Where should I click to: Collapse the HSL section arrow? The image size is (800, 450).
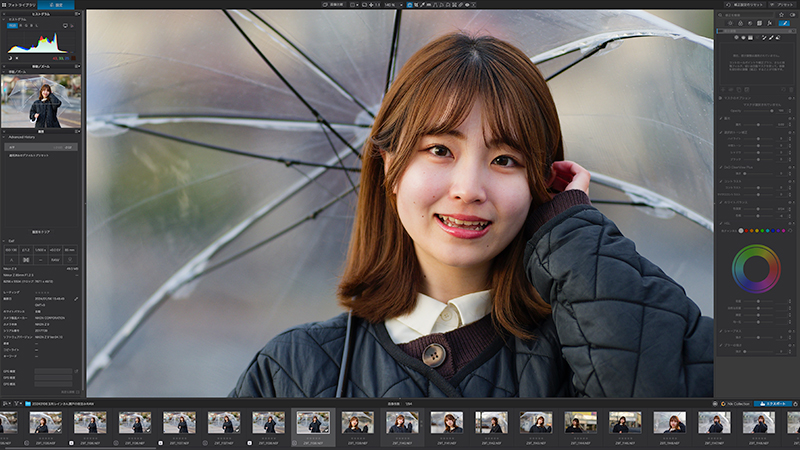coord(794,223)
